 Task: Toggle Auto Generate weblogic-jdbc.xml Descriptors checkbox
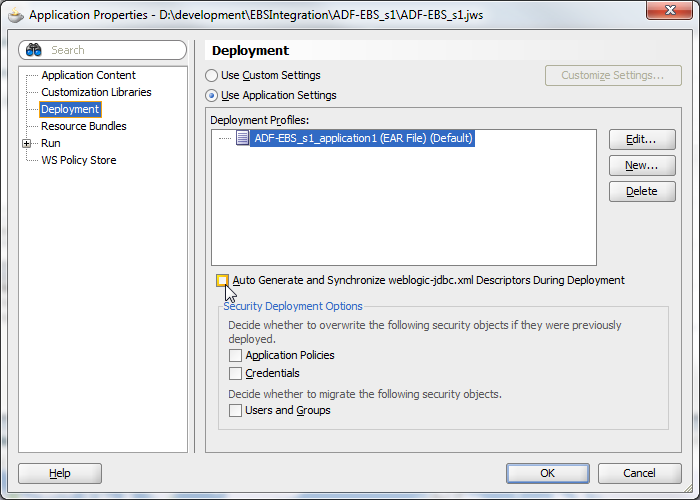(x=222, y=280)
